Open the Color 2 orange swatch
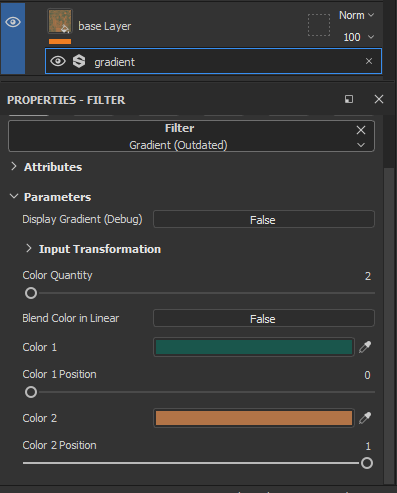397x493 pixels. (x=254, y=418)
